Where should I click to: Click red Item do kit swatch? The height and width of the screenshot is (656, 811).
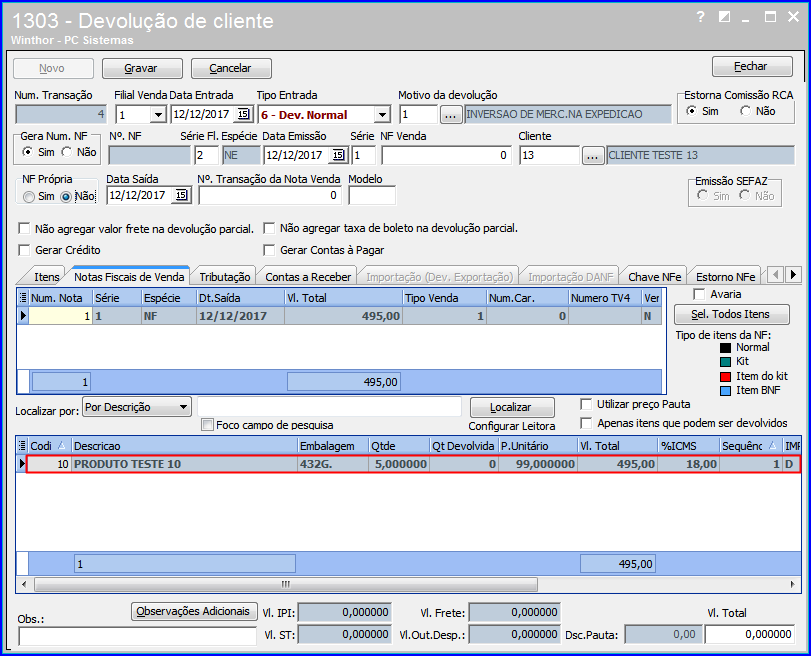[726, 377]
